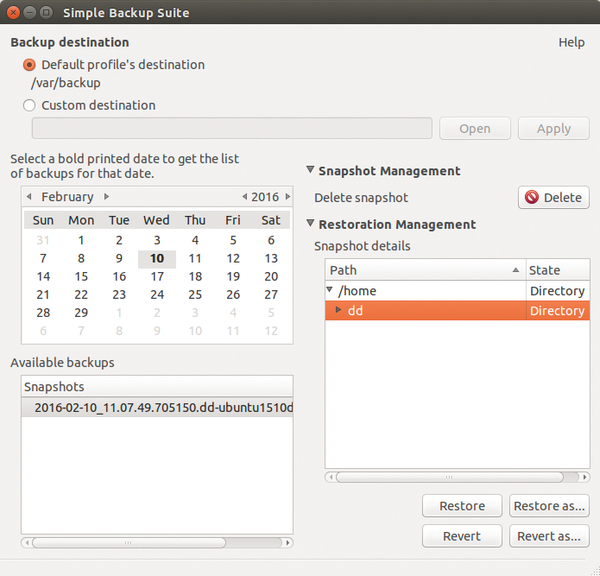The image size is (600, 576).
Task: Select February 14 in the calendar
Action: pyautogui.click(x=43, y=277)
